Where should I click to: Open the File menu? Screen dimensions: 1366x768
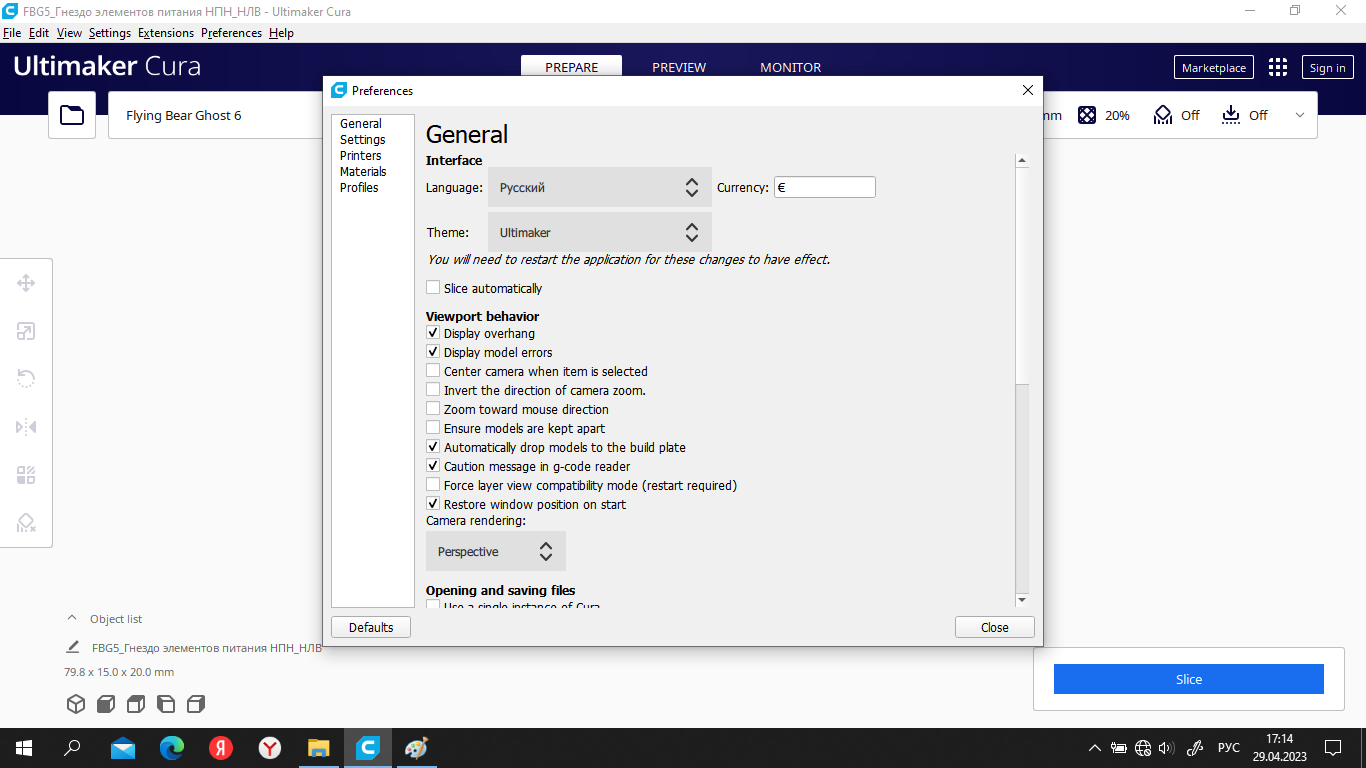[x=12, y=33]
